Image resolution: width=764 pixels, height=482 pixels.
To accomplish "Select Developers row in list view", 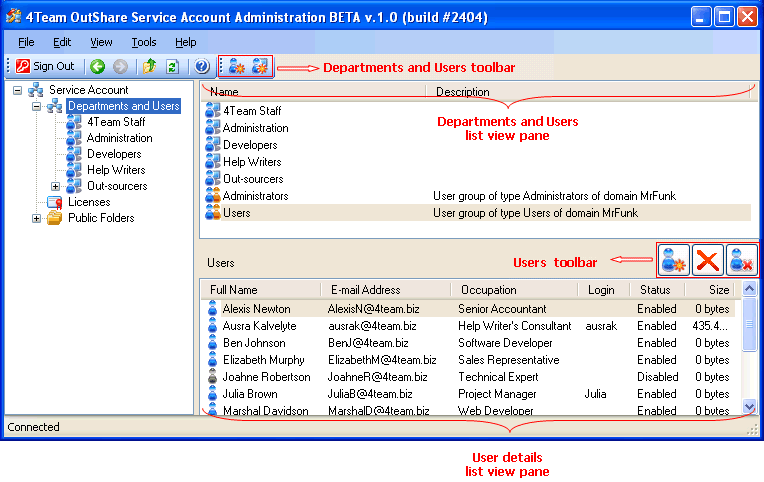I will point(250,145).
